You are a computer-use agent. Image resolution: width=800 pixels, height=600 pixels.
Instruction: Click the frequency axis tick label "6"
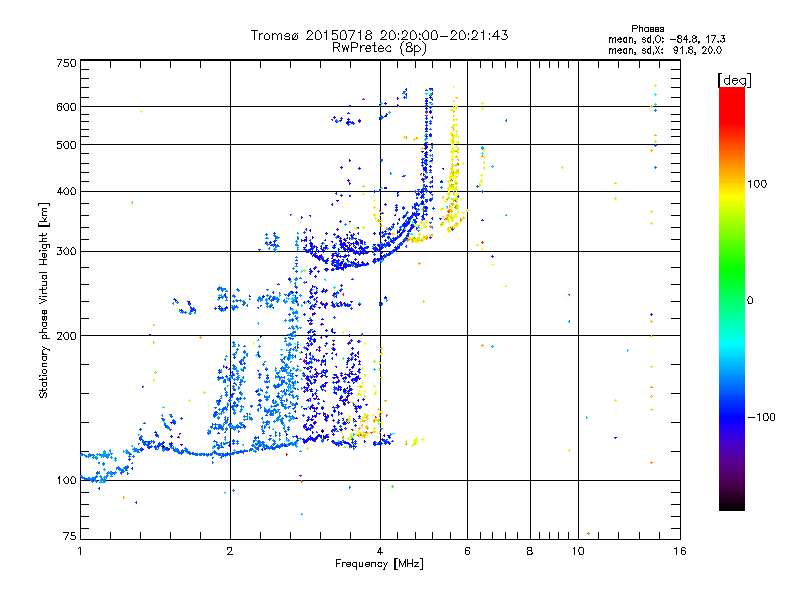[467, 551]
